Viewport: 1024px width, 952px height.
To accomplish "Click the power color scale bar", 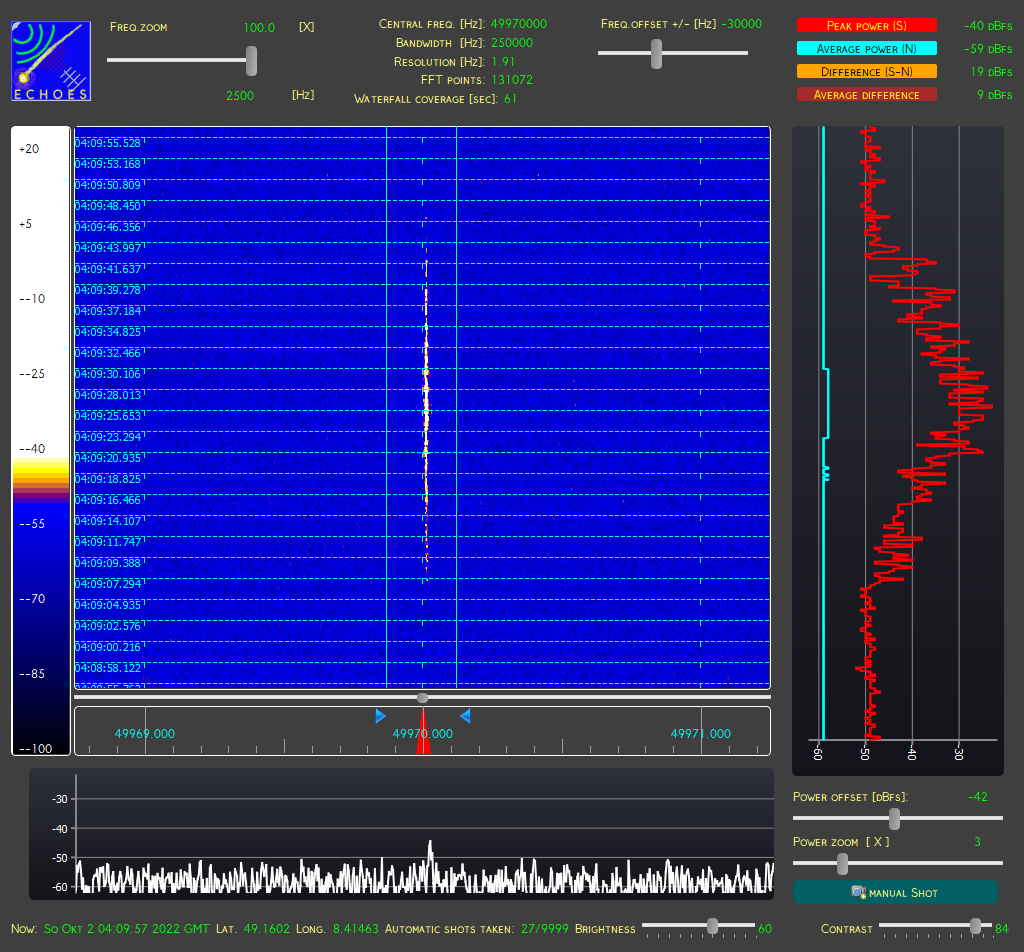I will coord(40,441).
